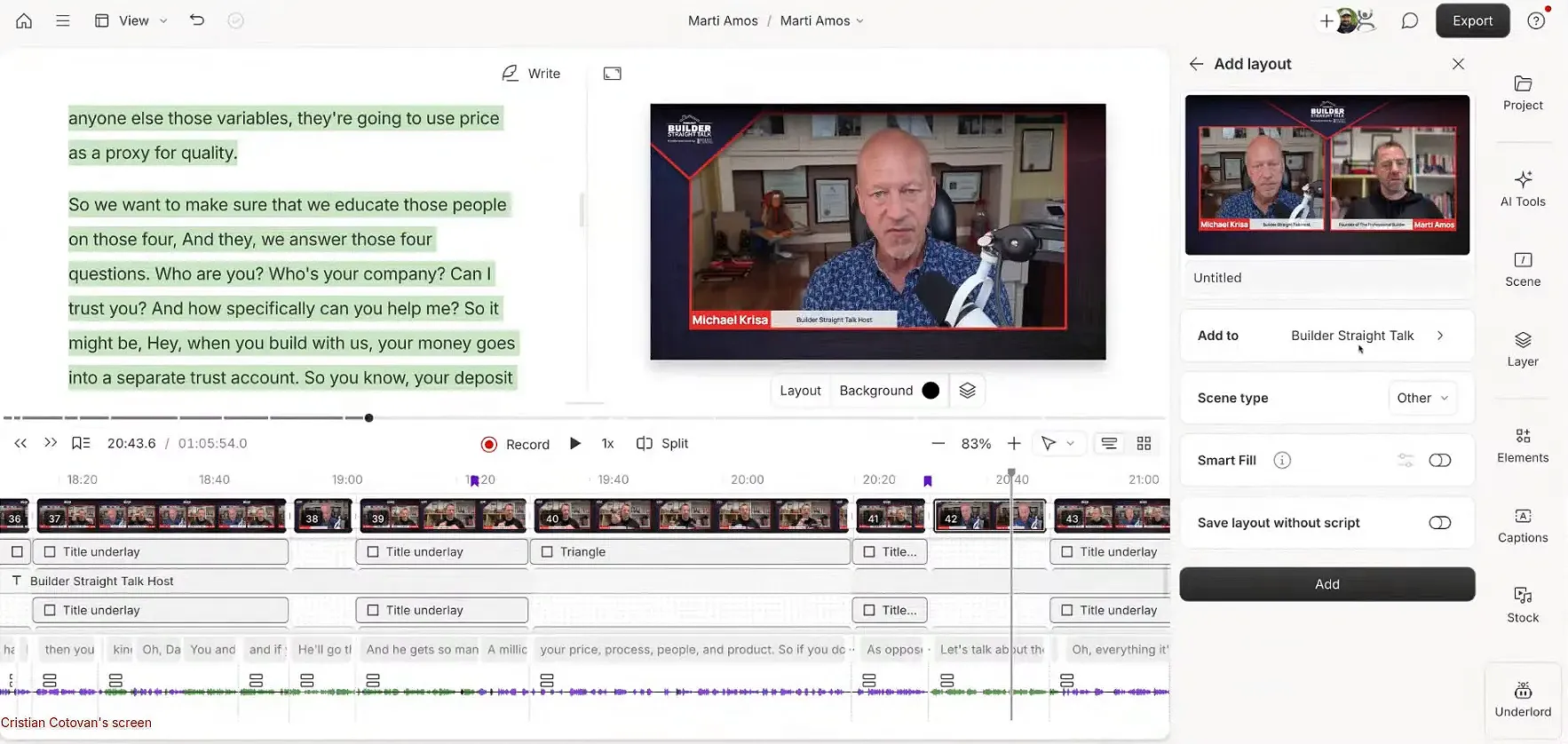Click the purple marker near 20:20
The width and height of the screenshot is (1568, 744).
[x=928, y=480]
